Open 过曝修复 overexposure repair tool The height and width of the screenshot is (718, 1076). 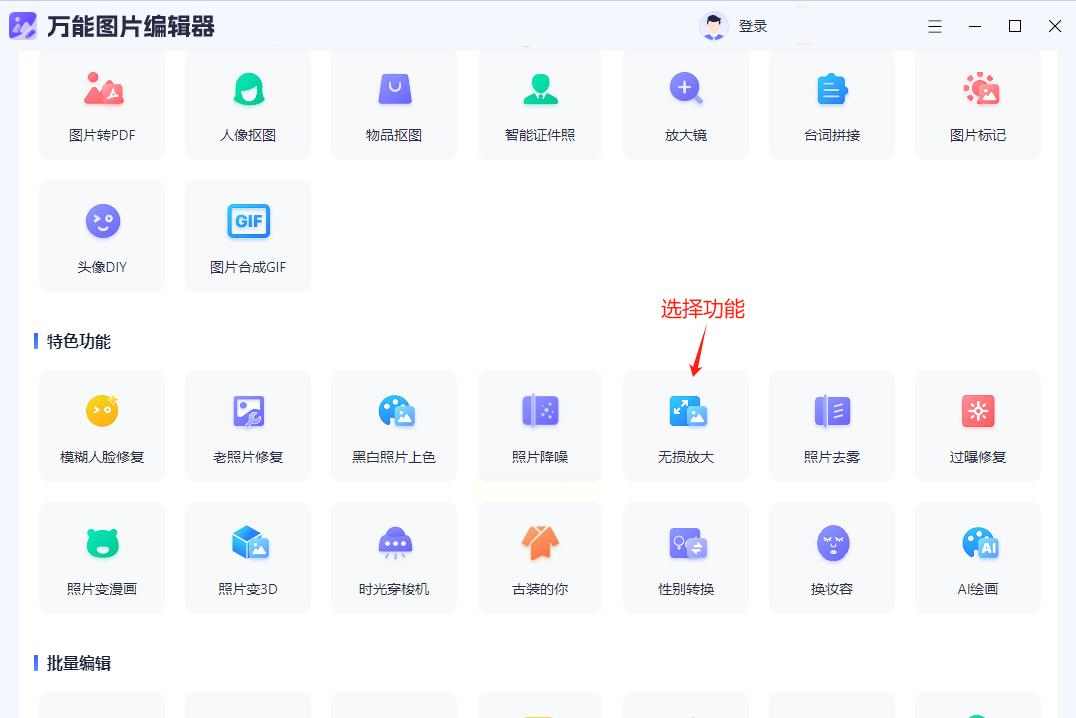point(978,426)
